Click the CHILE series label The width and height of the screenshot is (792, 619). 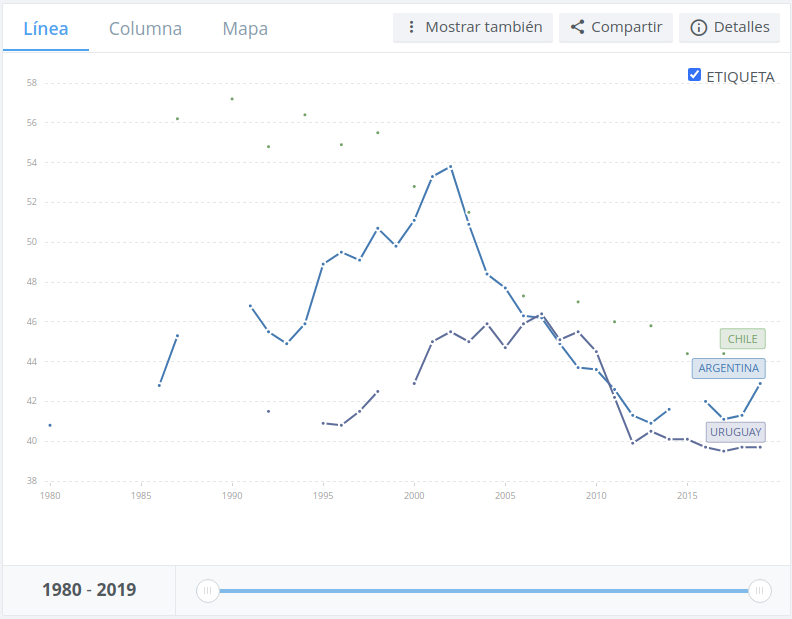742,339
